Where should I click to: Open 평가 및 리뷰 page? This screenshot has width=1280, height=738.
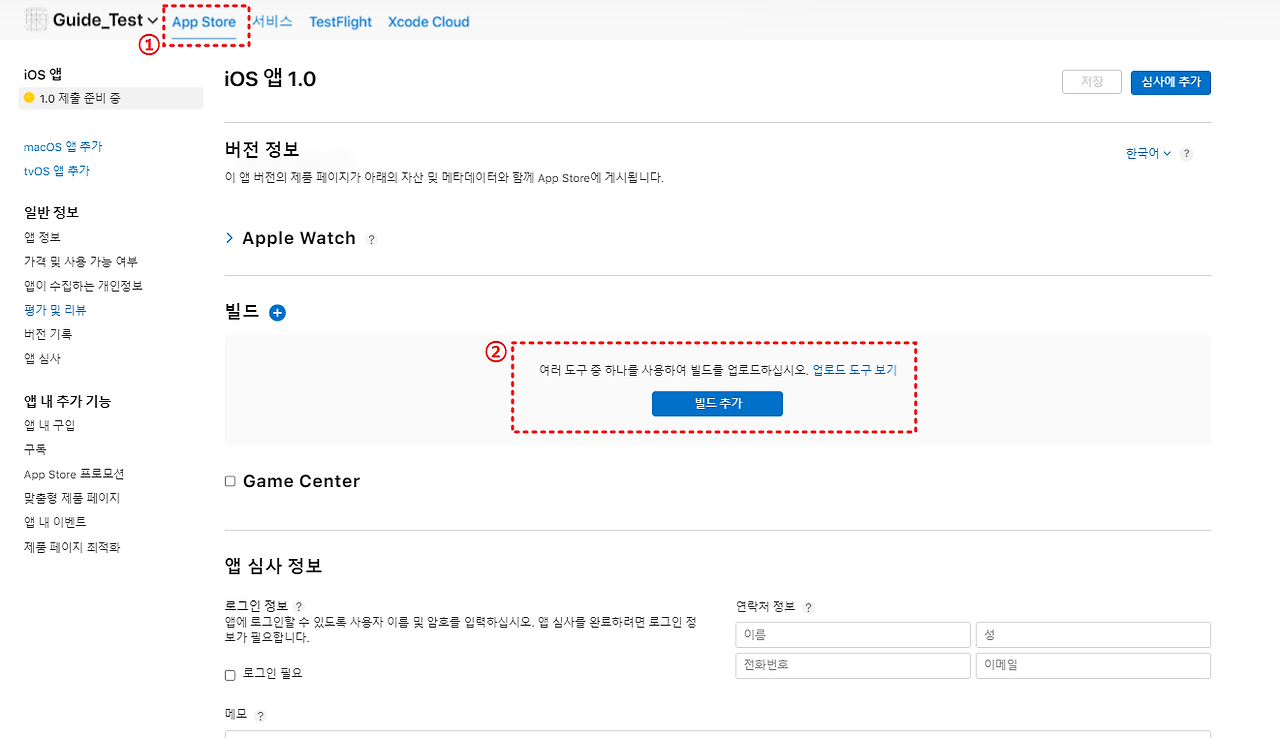(55, 310)
